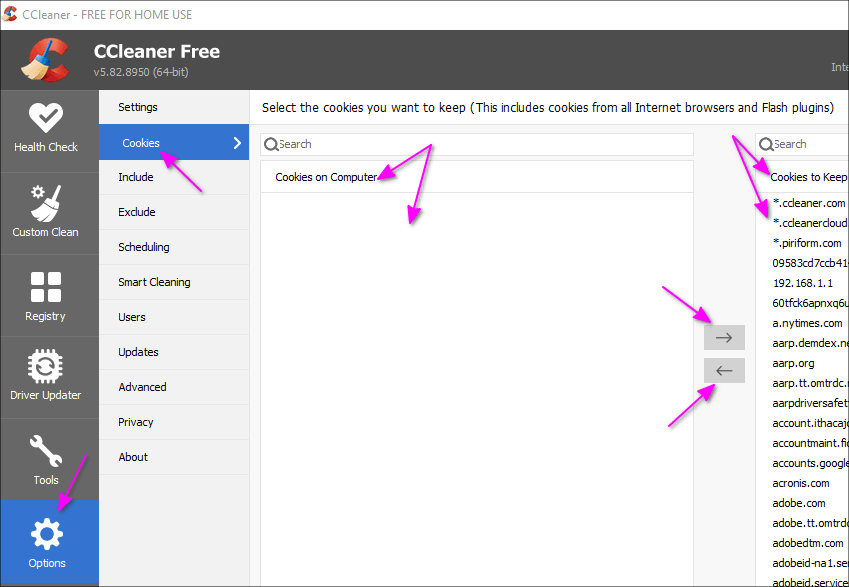
Task: Open the Users options page
Action: click(174, 317)
